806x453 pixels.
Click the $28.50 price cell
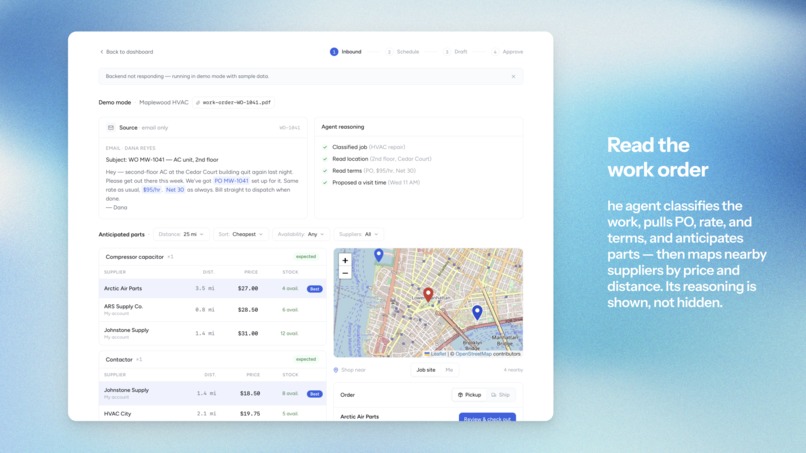point(248,310)
